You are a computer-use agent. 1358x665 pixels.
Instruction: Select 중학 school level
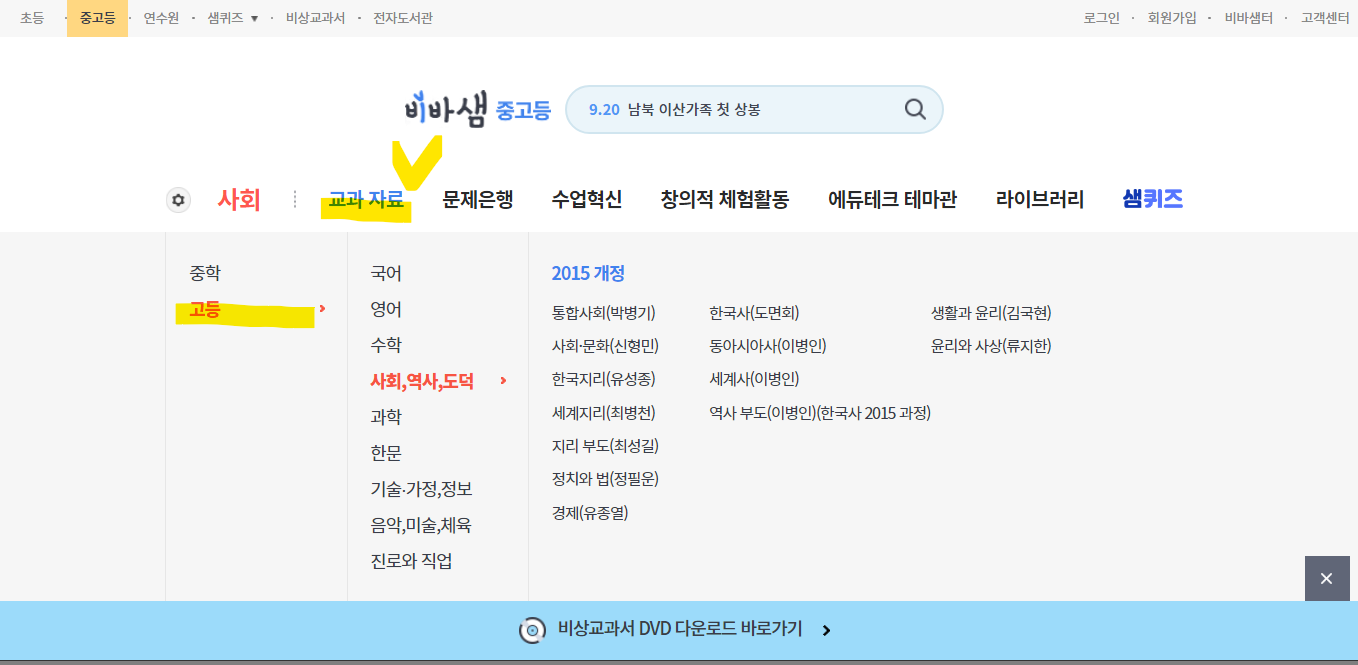tap(205, 273)
